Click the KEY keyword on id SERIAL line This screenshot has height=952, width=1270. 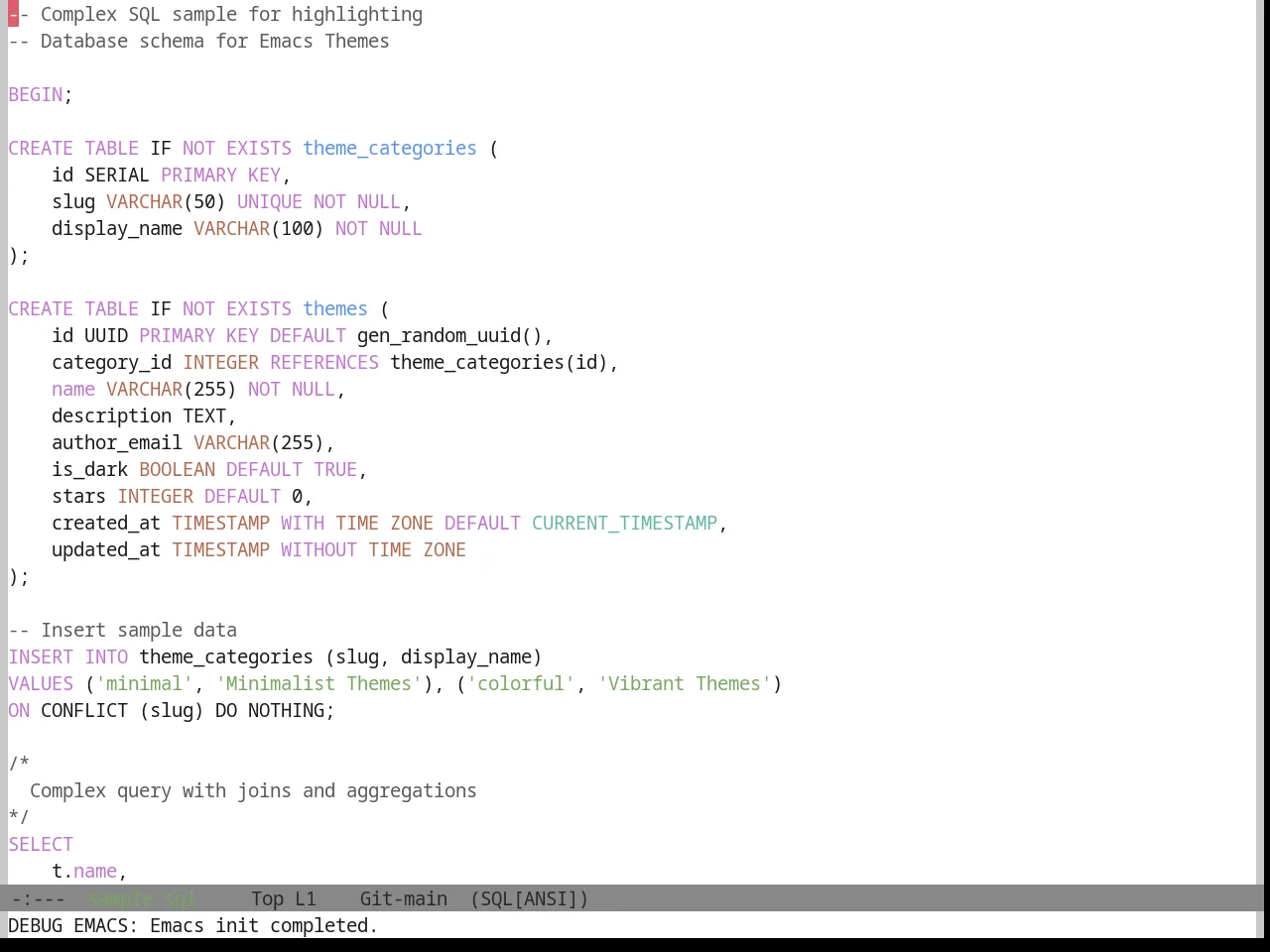(264, 175)
